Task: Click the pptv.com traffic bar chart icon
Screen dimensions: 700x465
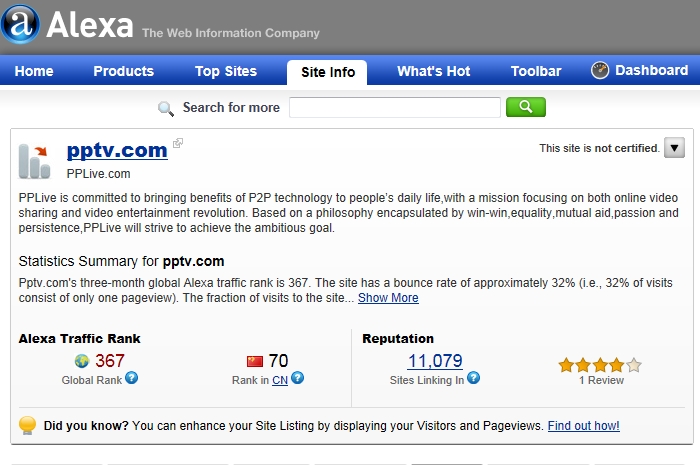Action: coord(34,162)
